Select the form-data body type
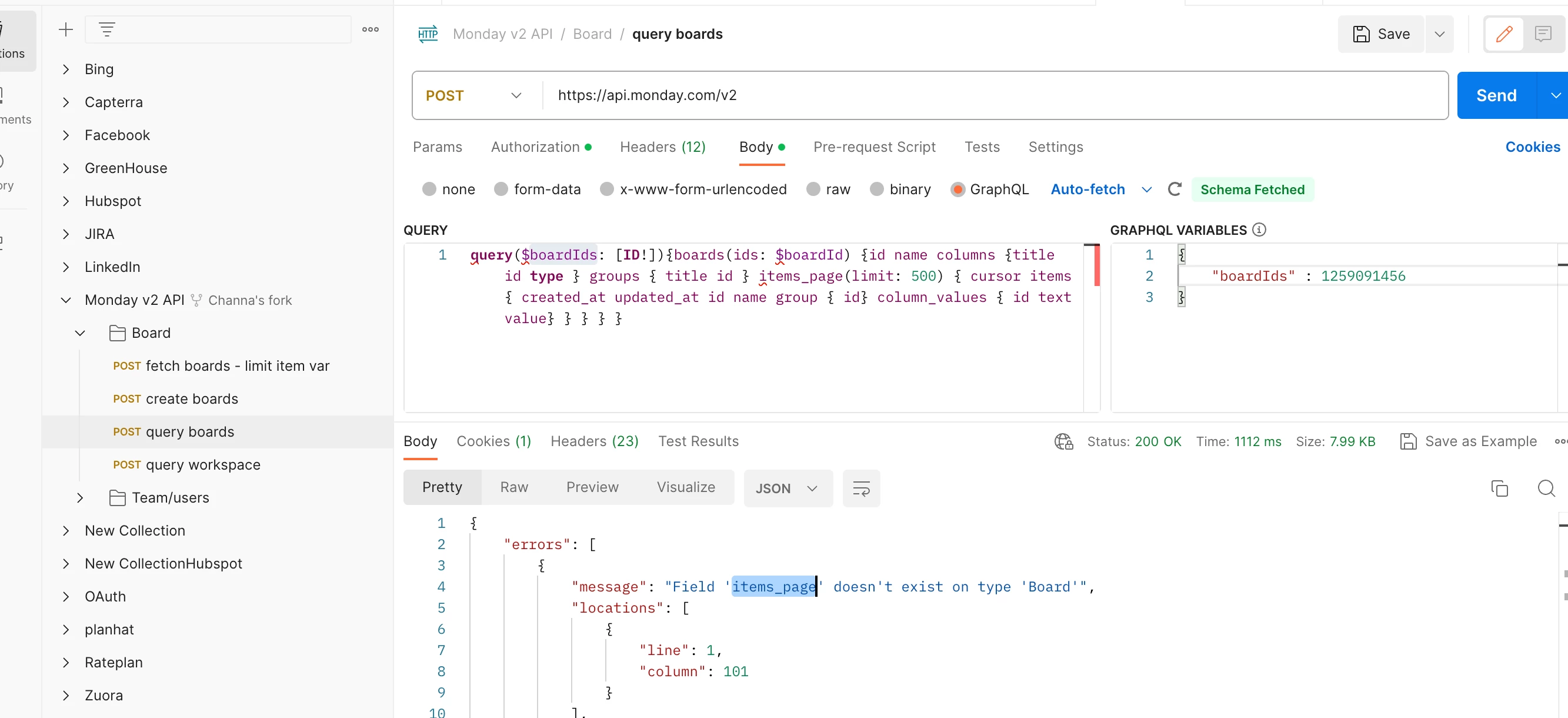Viewport: 1568px width, 718px height. pos(501,190)
